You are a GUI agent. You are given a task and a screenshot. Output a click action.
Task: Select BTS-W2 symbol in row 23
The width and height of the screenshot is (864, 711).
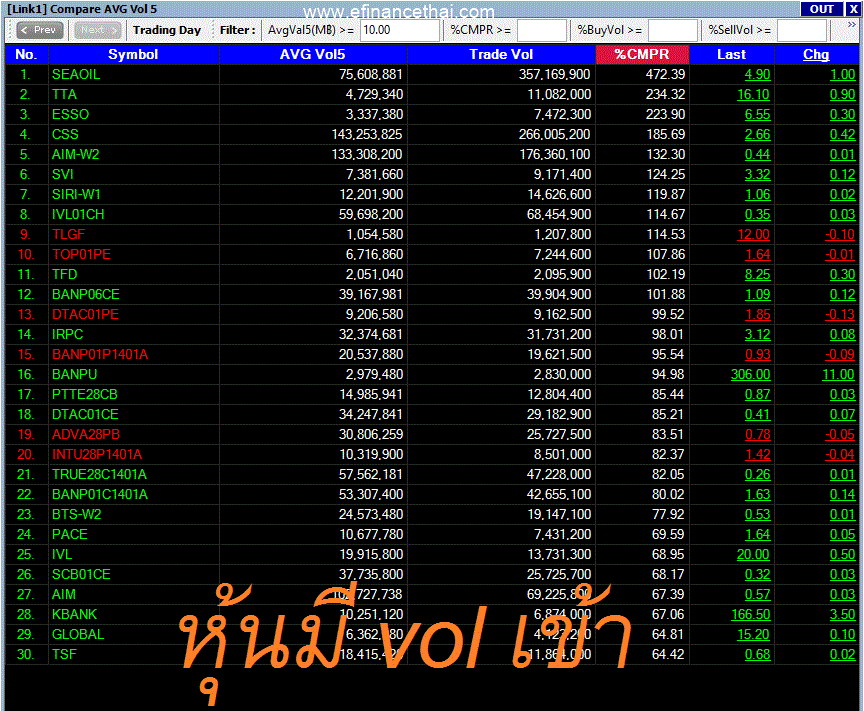point(77,514)
